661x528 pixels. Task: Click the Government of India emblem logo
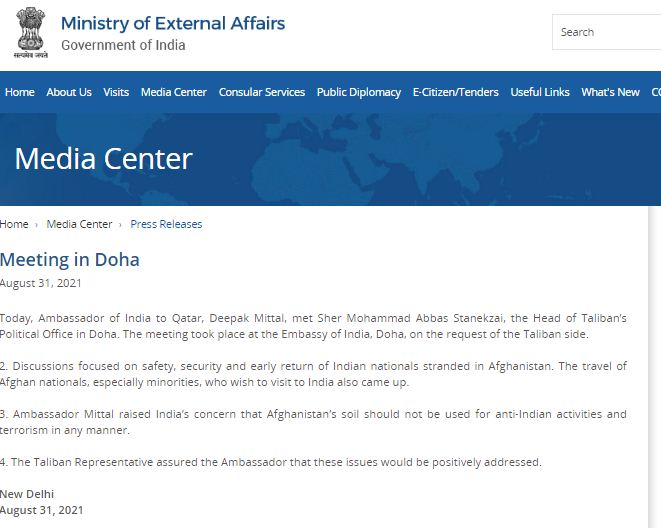[x=31, y=33]
